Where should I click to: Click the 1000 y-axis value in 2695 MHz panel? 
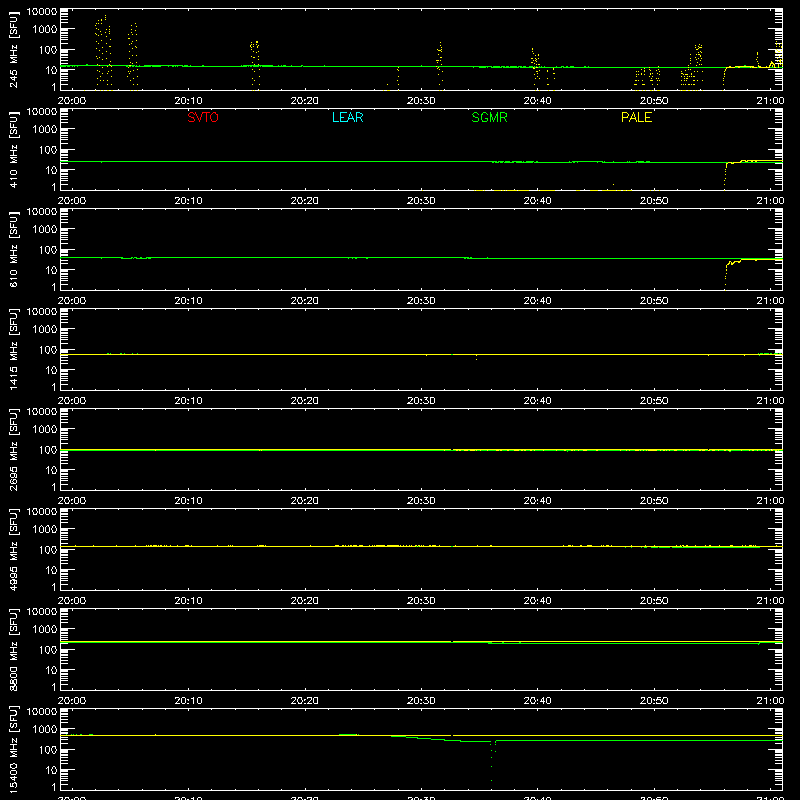[x=45, y=430]
